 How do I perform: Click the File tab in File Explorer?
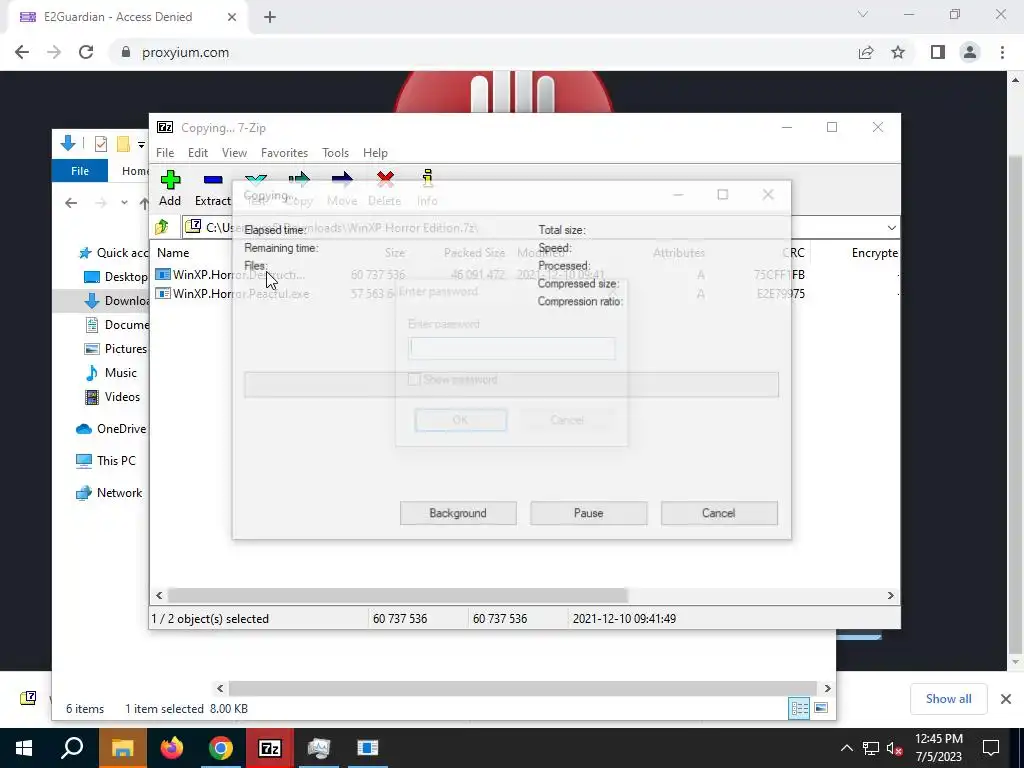tap(80, 171)
